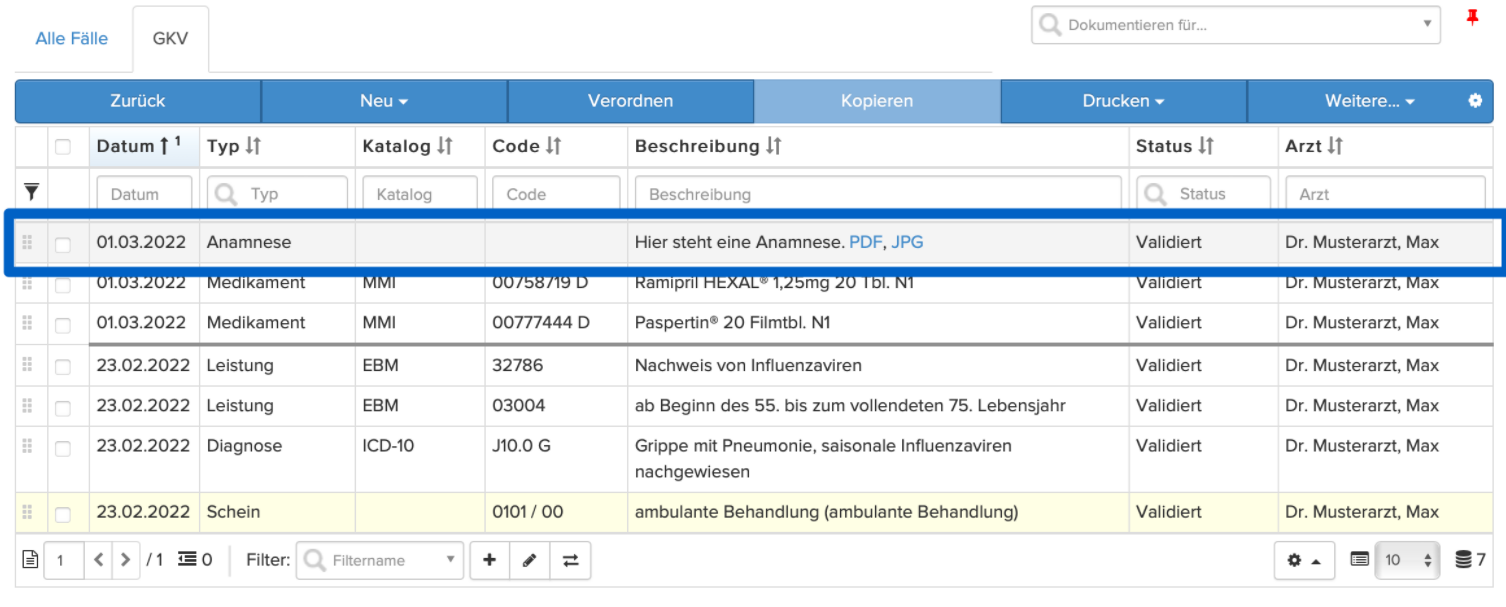Image resolution: width=1506 pixels, height=607 pixels.
Task: Go to next page arrow
Action: point(125,560)
